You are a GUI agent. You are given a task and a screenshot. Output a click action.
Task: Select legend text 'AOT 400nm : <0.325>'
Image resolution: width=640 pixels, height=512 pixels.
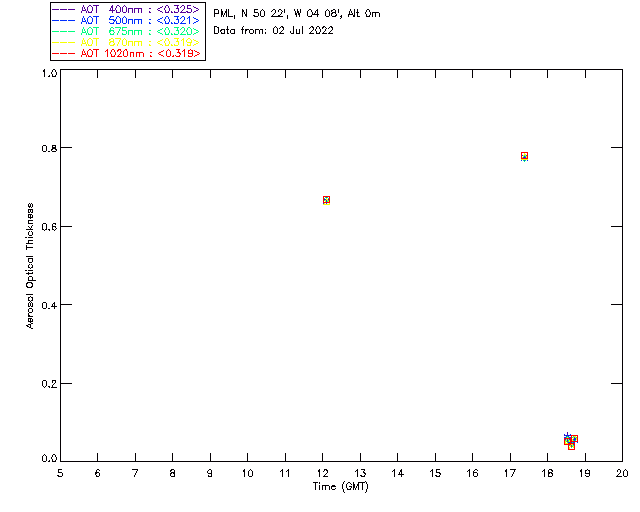[x=140, y=9]
